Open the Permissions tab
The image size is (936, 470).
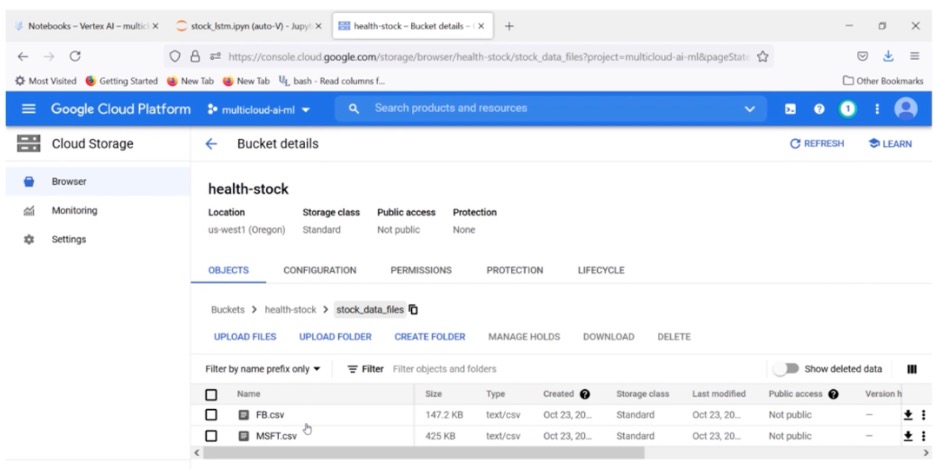tap(421, 270)
